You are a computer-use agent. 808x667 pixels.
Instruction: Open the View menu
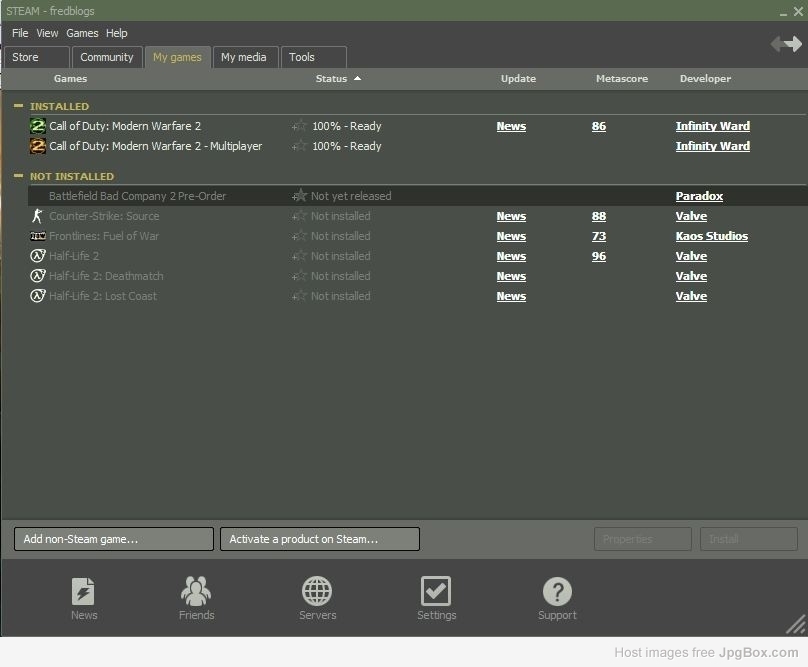click(47, 33)
